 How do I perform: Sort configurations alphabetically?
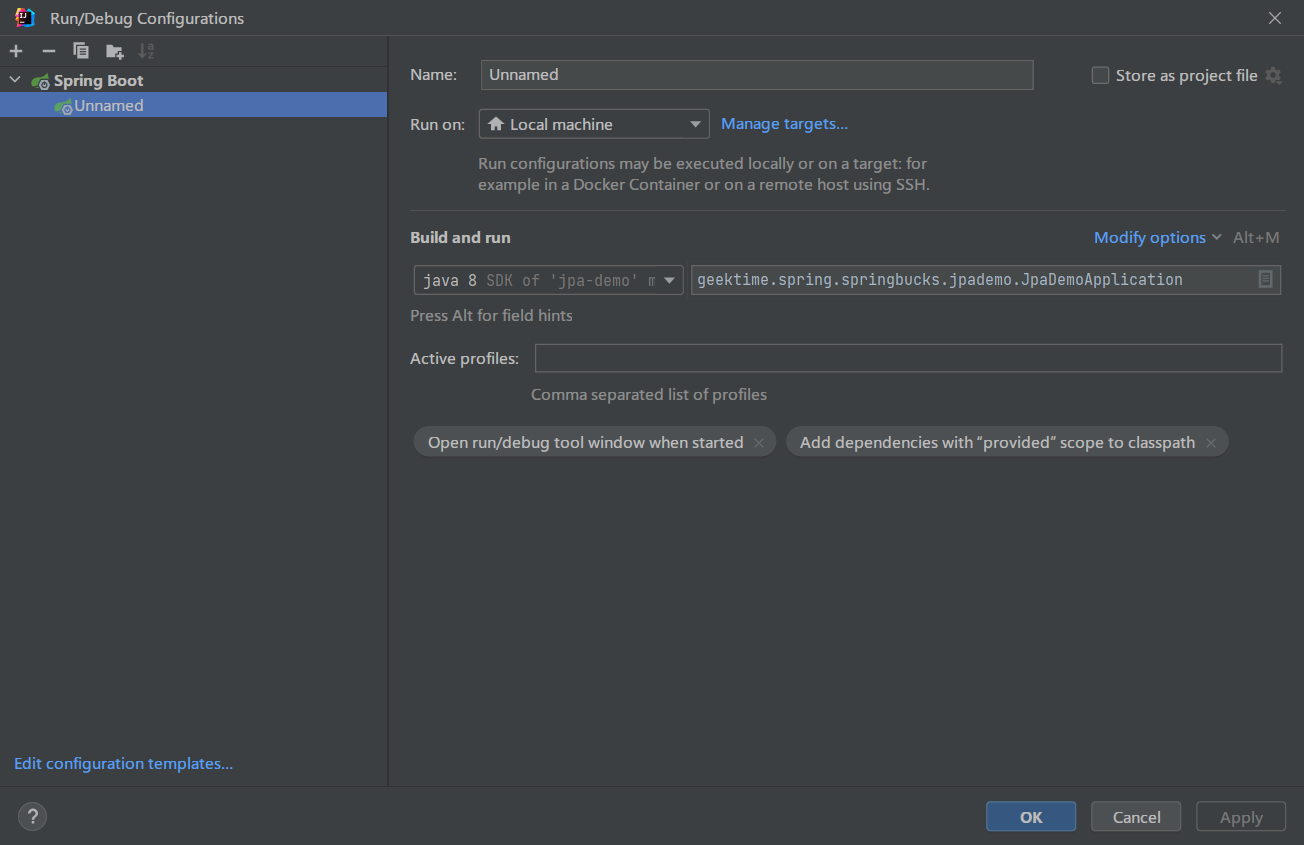pos(146,51)
